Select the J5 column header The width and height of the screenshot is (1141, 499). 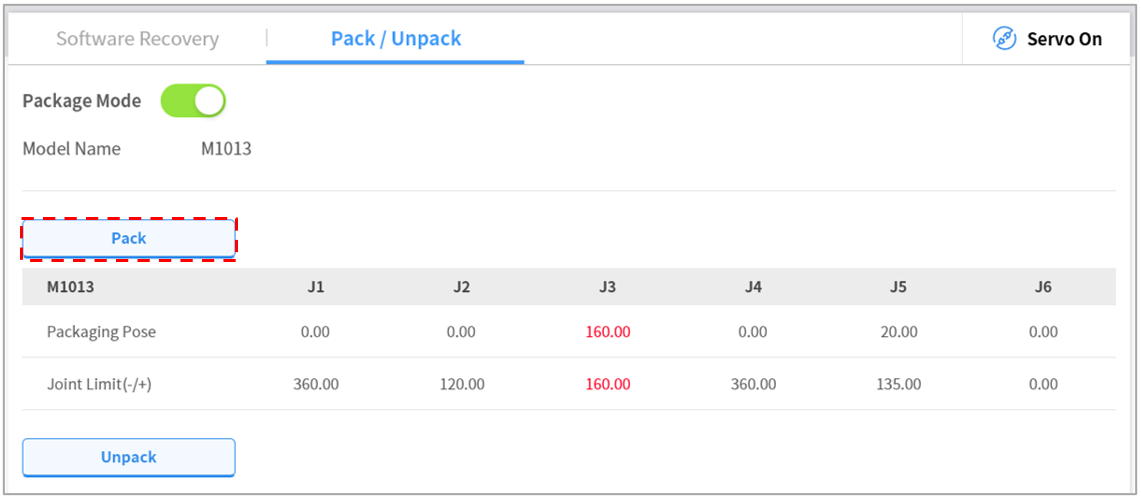click(898, 287)
